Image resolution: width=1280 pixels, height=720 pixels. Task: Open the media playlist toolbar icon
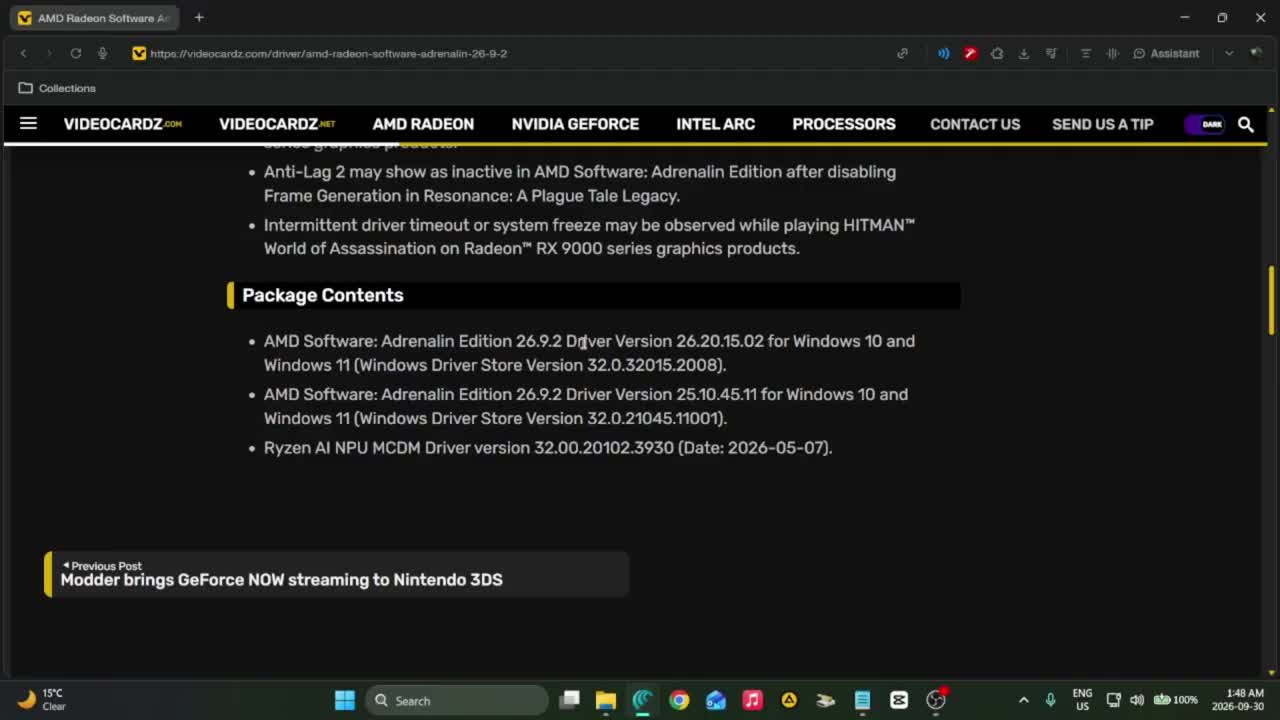(1051, 53)
